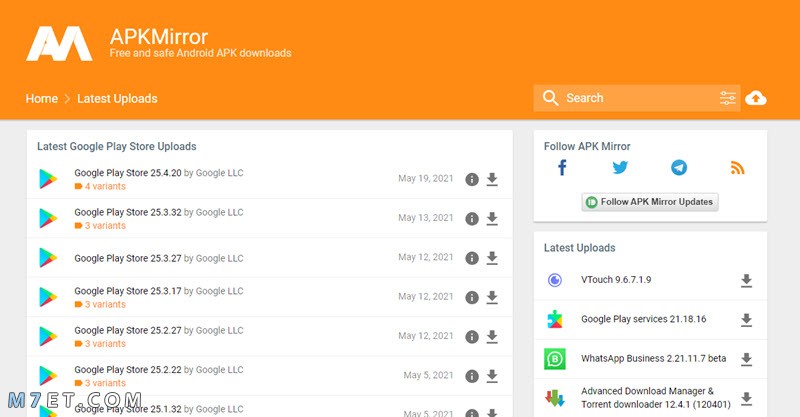Download Advanced Download Manager 12.4.1

pyautogui.click(x=746, y=398)
